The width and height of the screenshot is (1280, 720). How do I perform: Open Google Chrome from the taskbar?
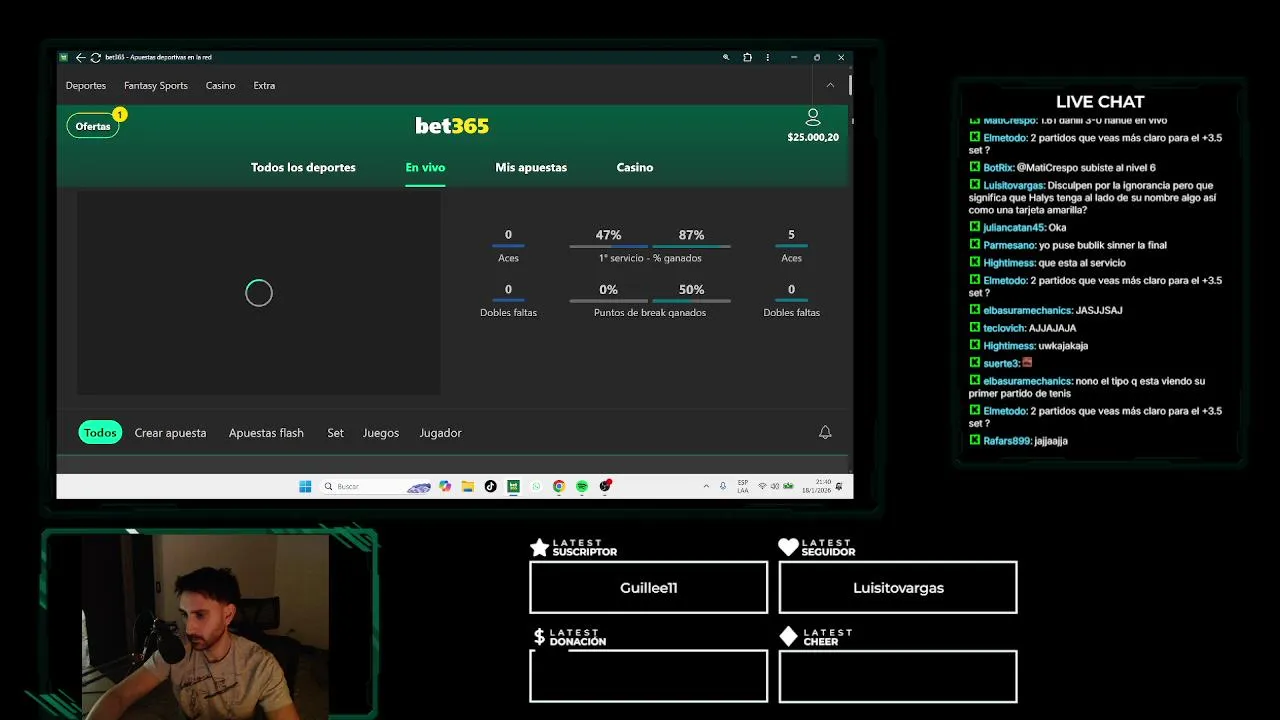(x=559, y=486)
